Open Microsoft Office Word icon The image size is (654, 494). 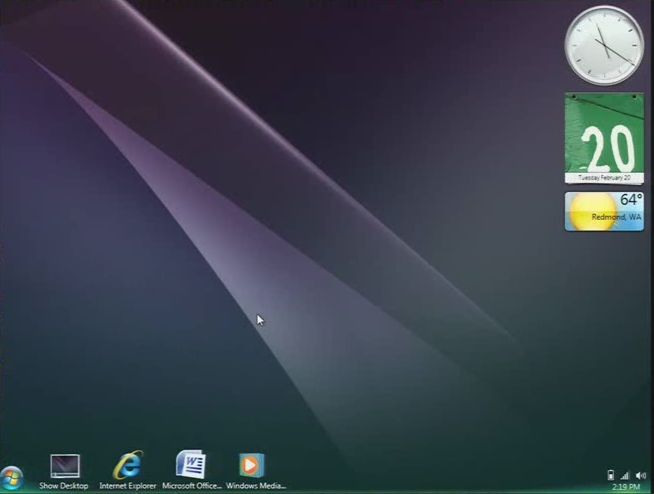(x=191, y=464)
